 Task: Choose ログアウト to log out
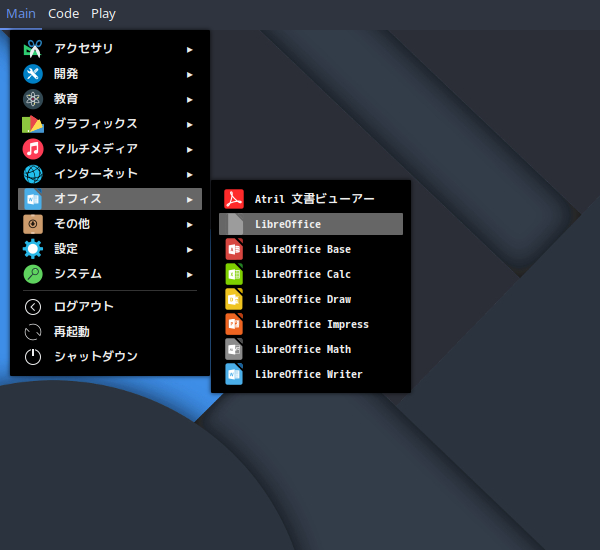coord(110,307)
